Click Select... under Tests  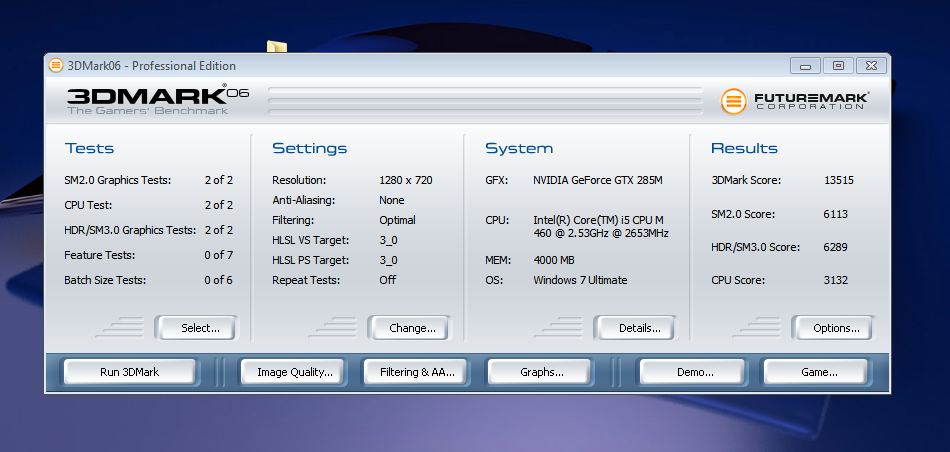click(196, 328)
